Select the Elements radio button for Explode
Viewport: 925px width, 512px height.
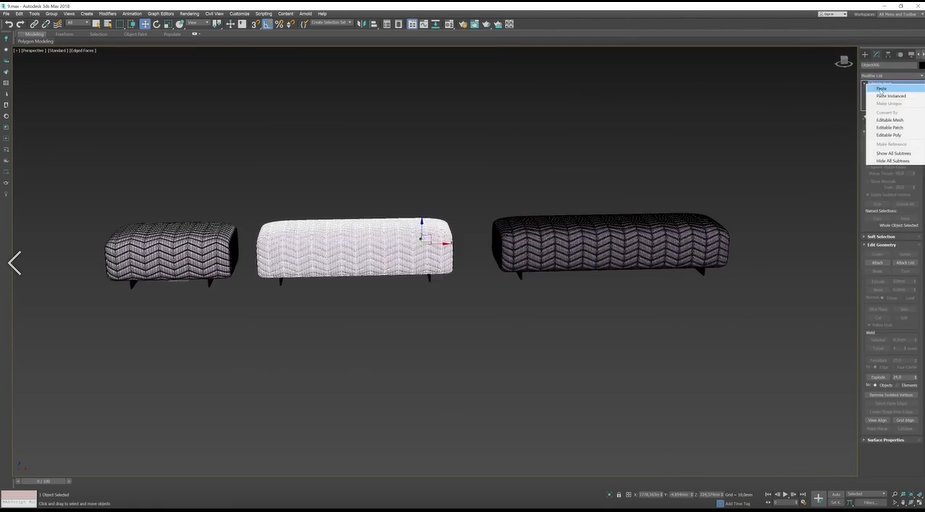(x=898, y=385)
